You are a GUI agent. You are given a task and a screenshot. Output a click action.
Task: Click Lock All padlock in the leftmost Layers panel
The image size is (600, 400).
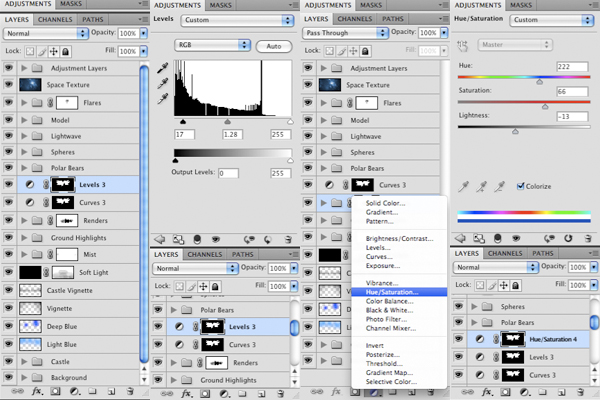coord(65,51)
